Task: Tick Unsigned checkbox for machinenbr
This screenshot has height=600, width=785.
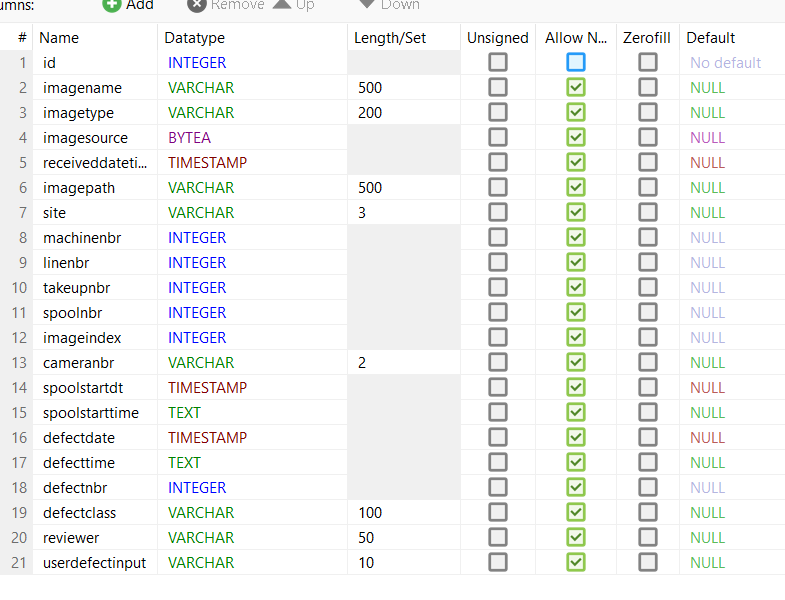Action: point(497,237)
